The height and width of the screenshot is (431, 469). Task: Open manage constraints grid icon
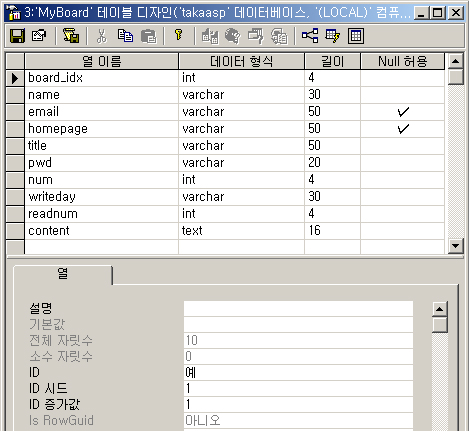coord(356,36)
